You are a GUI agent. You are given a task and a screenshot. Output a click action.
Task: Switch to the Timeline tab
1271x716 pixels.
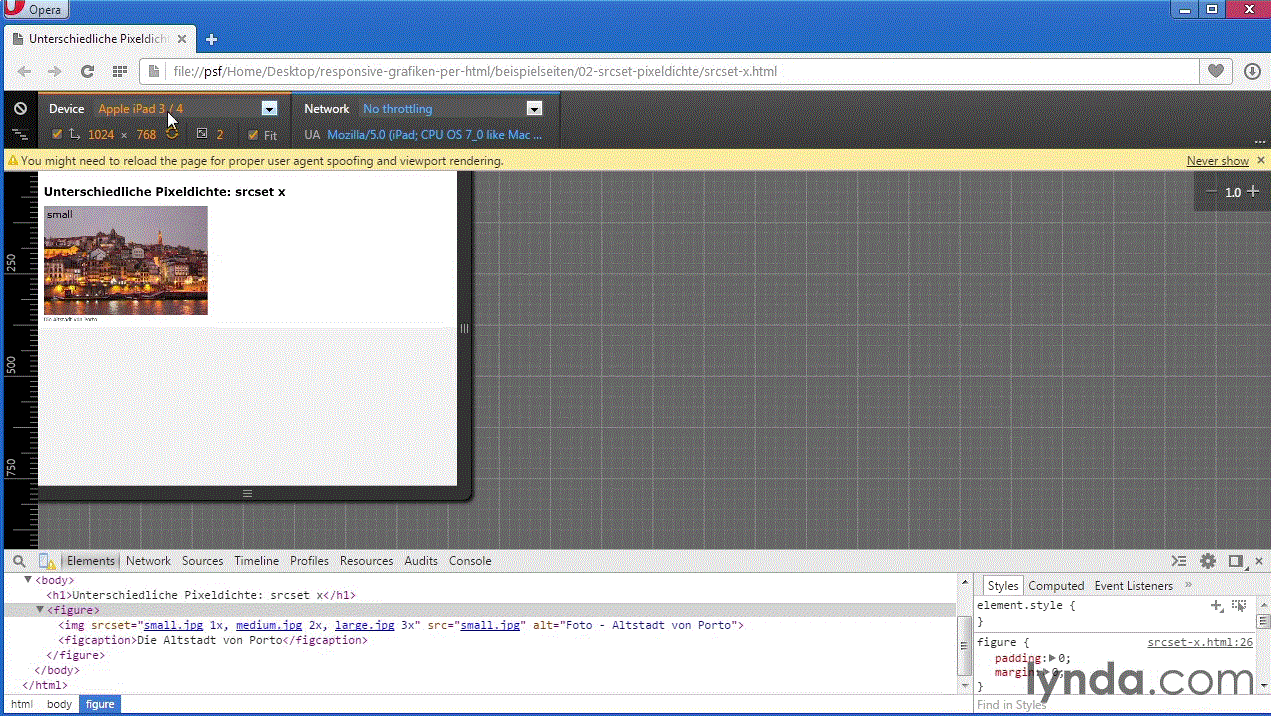click(257, 561)
